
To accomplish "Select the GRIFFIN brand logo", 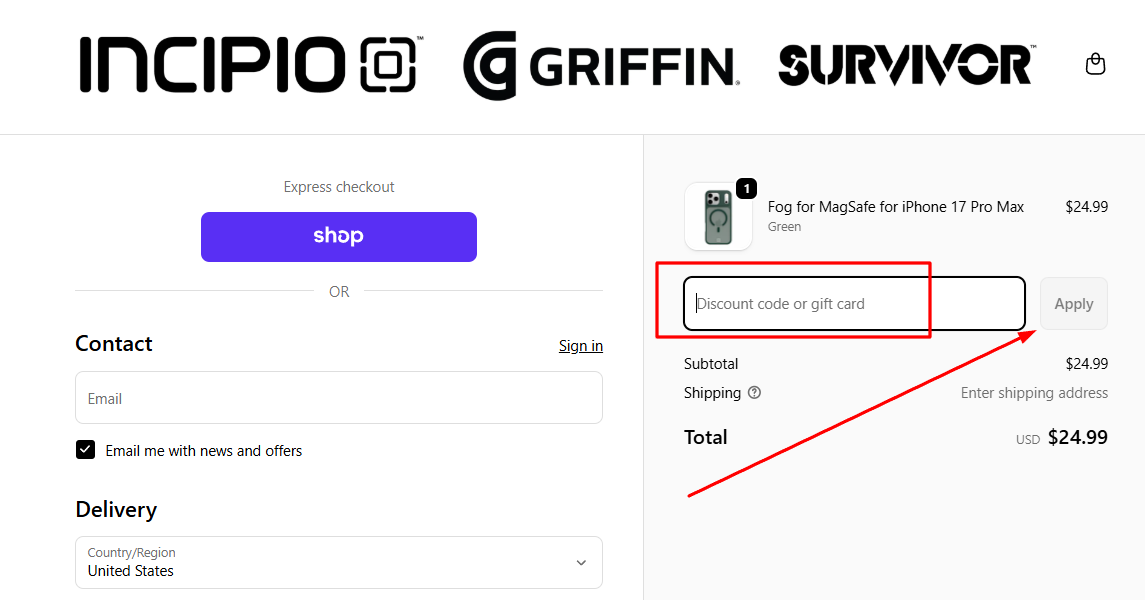I will pos(600,65).
